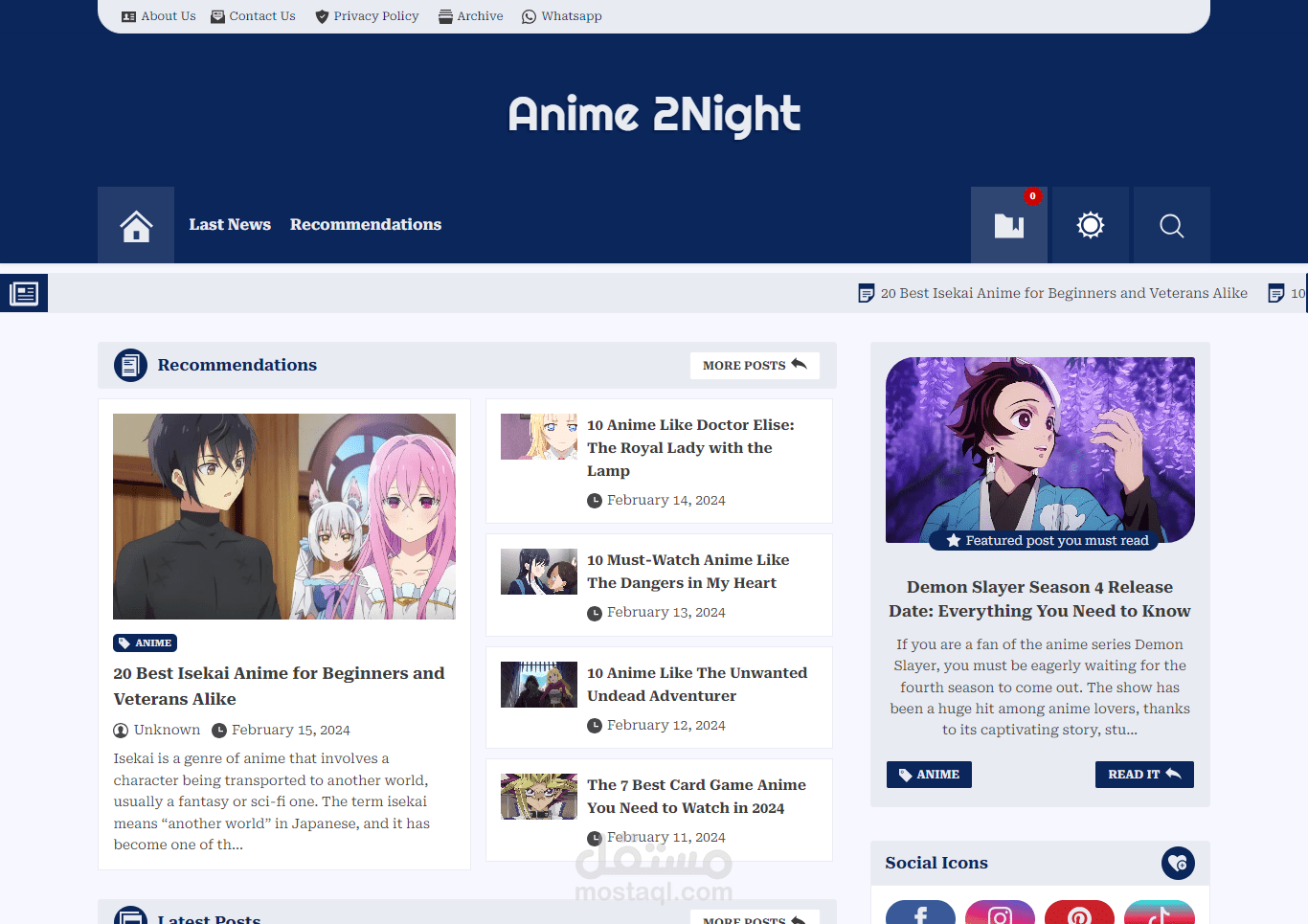Click the Unknown author link

157,730
